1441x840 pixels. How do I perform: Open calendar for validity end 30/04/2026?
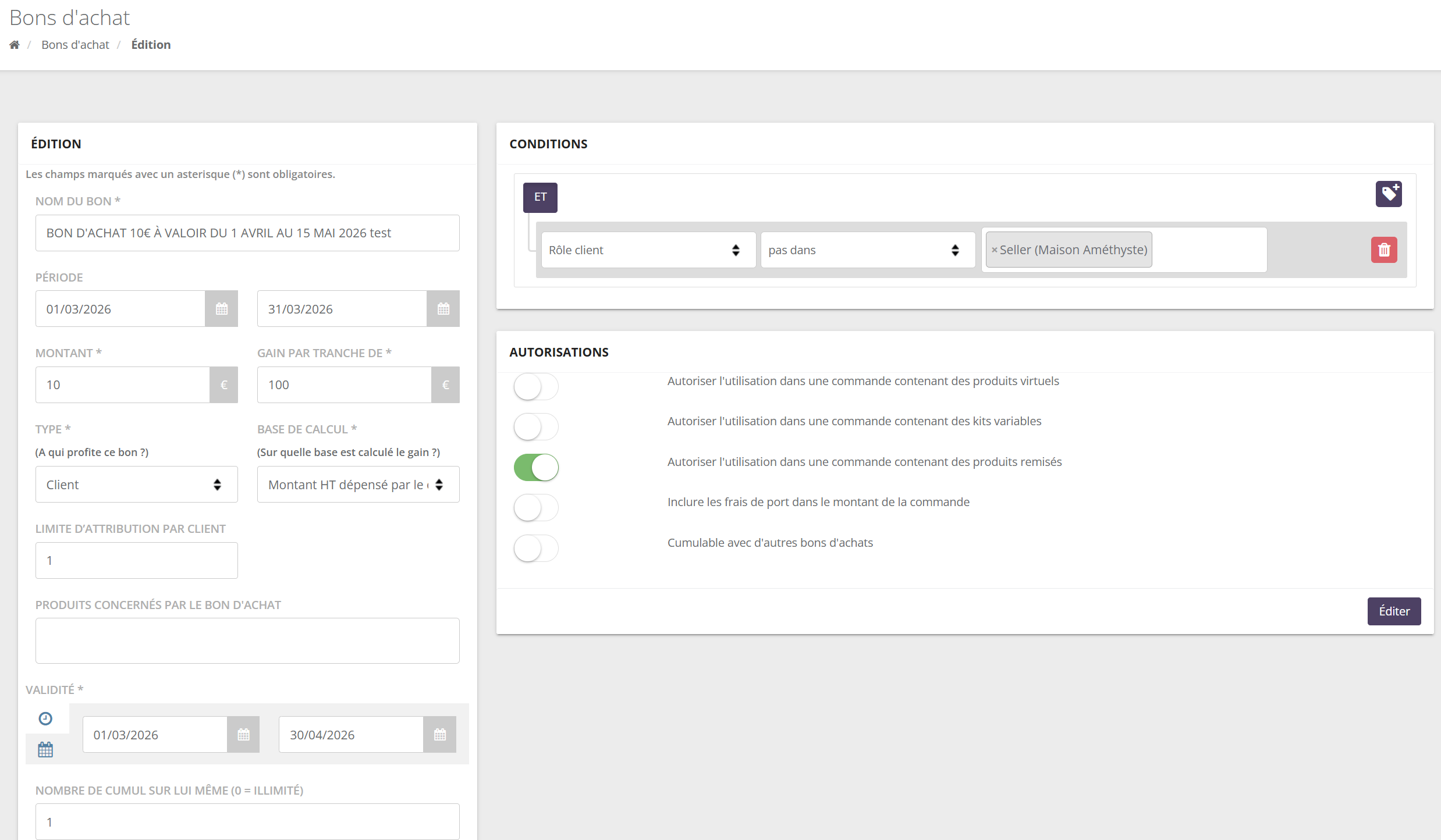pos(439,735)
